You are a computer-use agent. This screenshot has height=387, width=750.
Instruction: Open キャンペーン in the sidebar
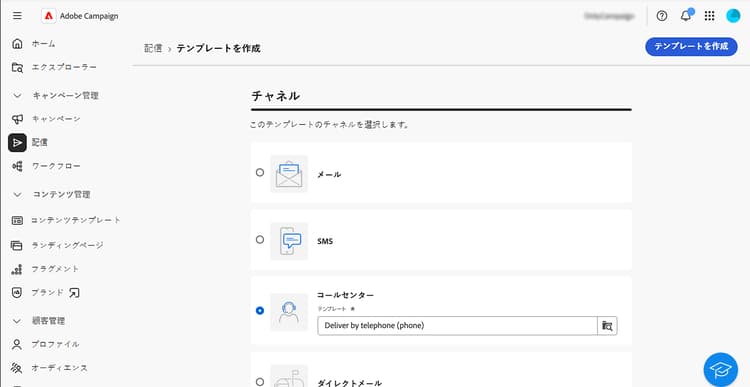[56, 119]
